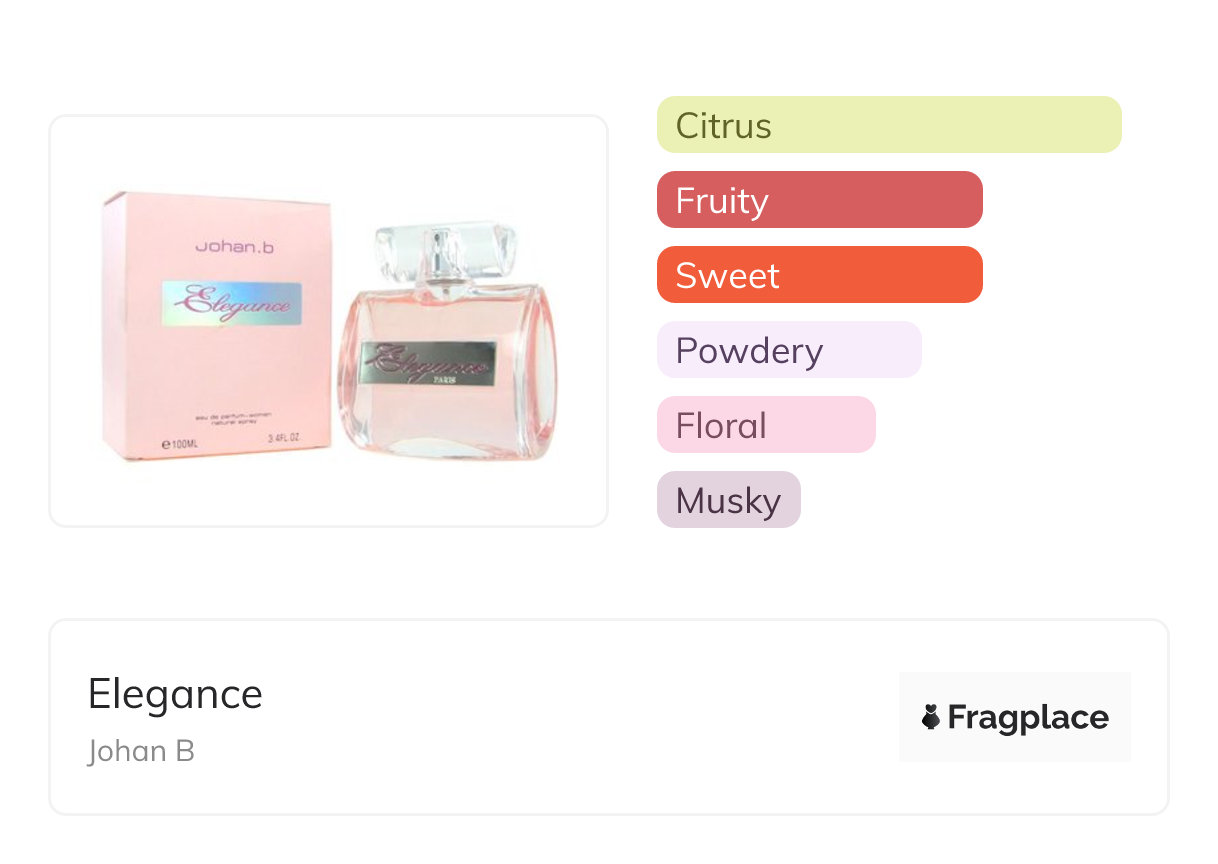The width and height of the screenshot is (1218, 864).
Task: Click the eau de parfum text on box
Action: pyautogui.click(x=232, y=414)
